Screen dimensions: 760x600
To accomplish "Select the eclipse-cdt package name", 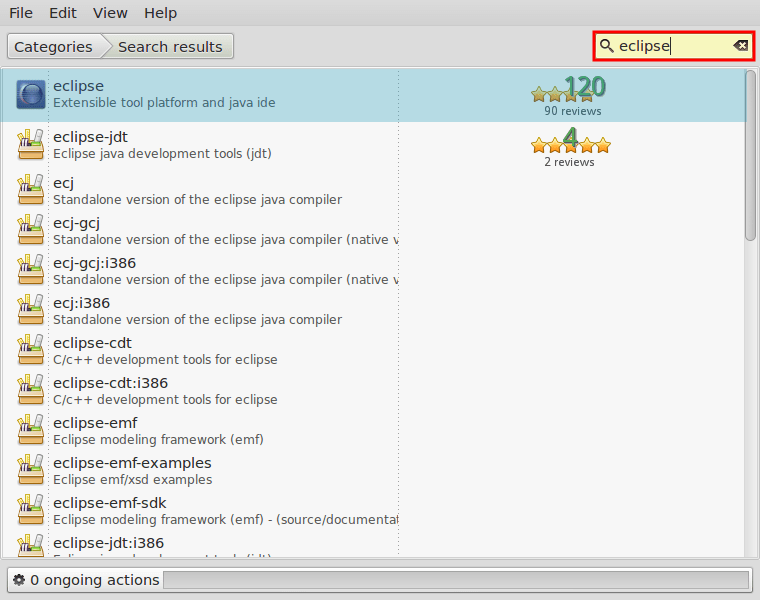I will [x=93, y=343].
